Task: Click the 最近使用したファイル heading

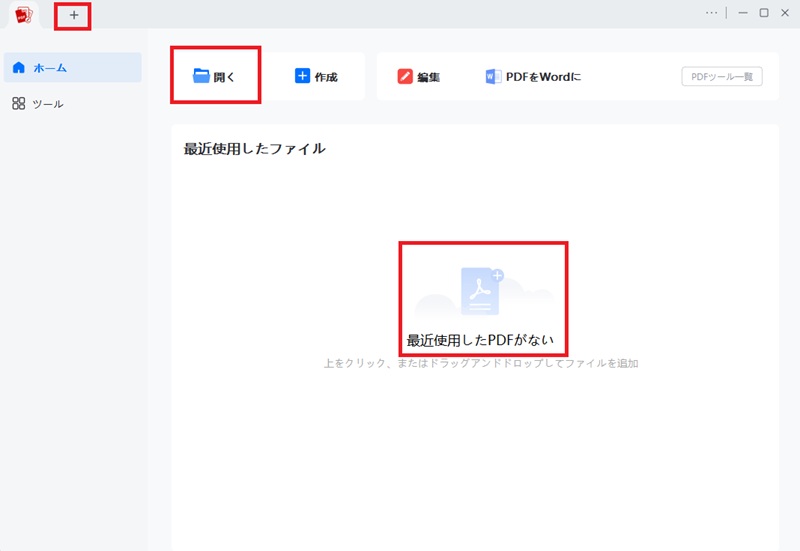Action: click(255, 148)
